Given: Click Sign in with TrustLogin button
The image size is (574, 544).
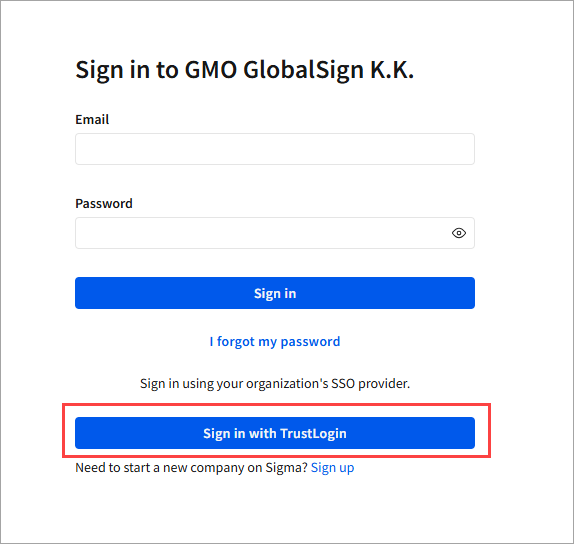Looking at the screenshot, I should pos(275,433).
